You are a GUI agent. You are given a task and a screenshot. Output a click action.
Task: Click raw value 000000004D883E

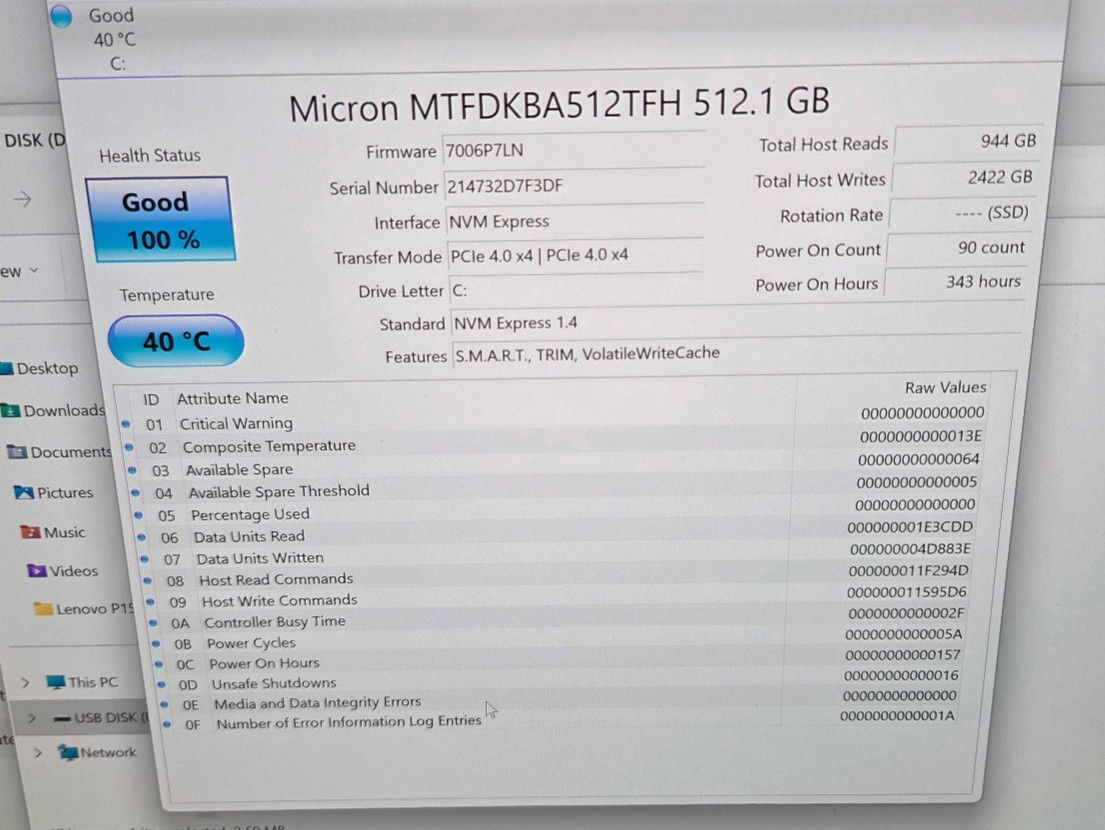(x=910, y=549)
